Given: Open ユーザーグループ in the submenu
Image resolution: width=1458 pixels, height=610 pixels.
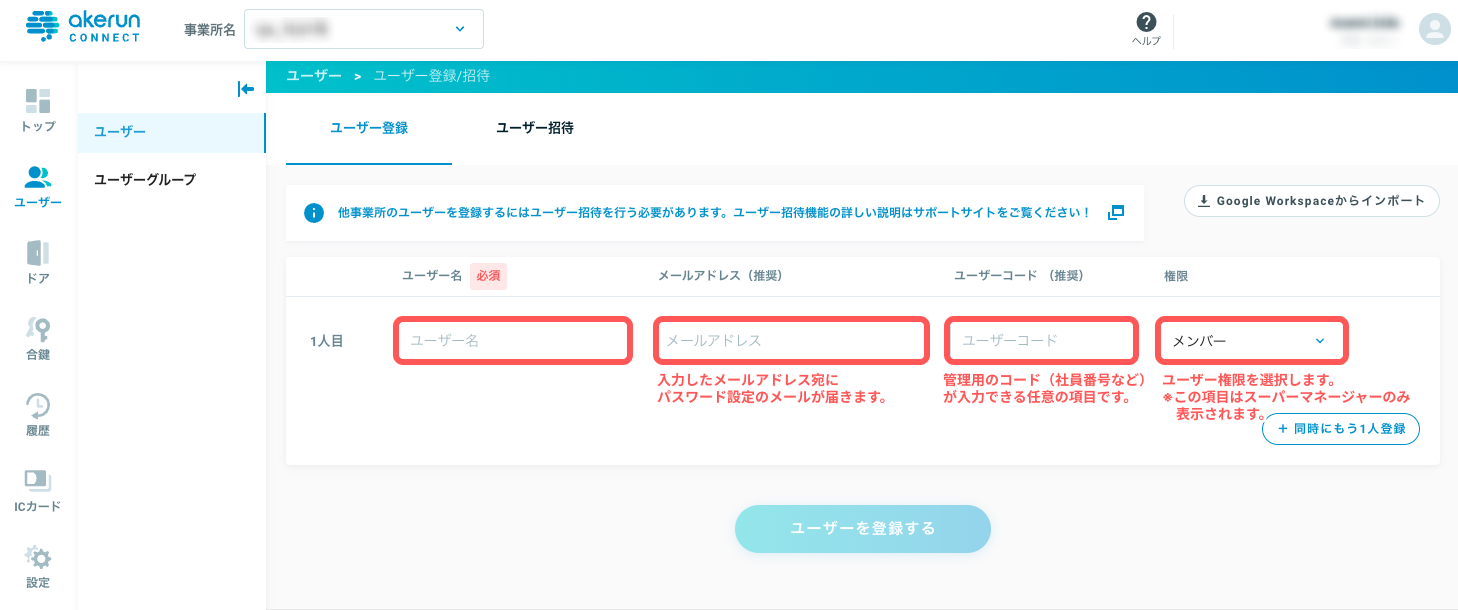Looking at the screenshot, I should click(x=145, y=180).
